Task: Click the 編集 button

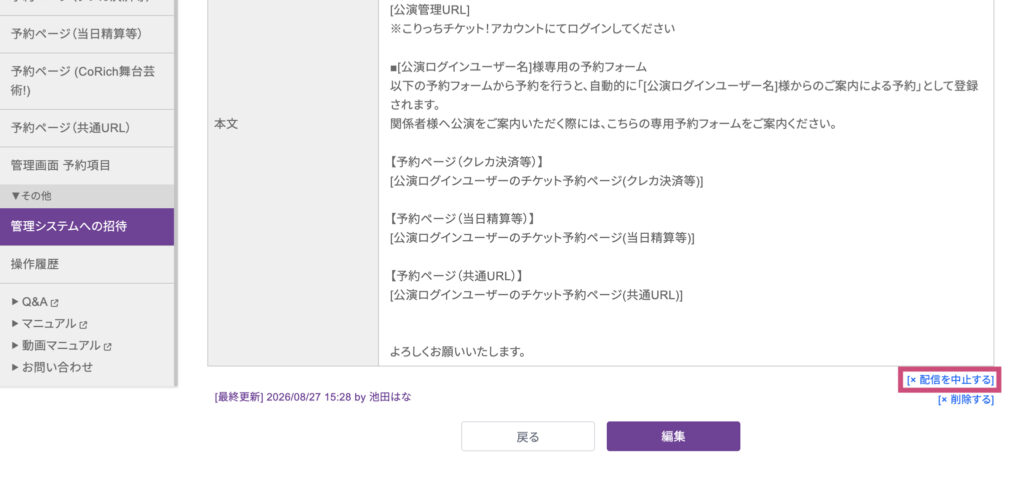Action: [x=673, y=436]
